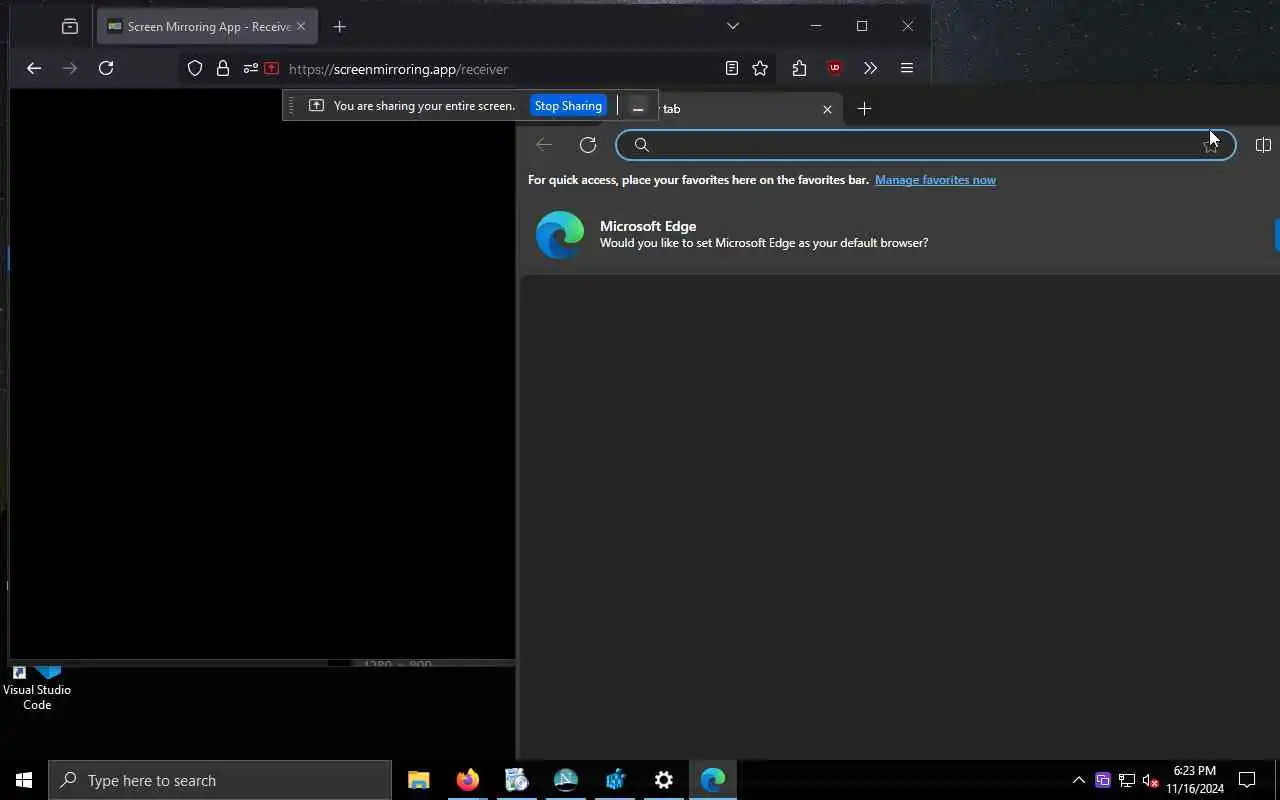Viewport: 1280px width, 800px height.
Task: Open the notification center icon
Action: [x=1247, y=780]
